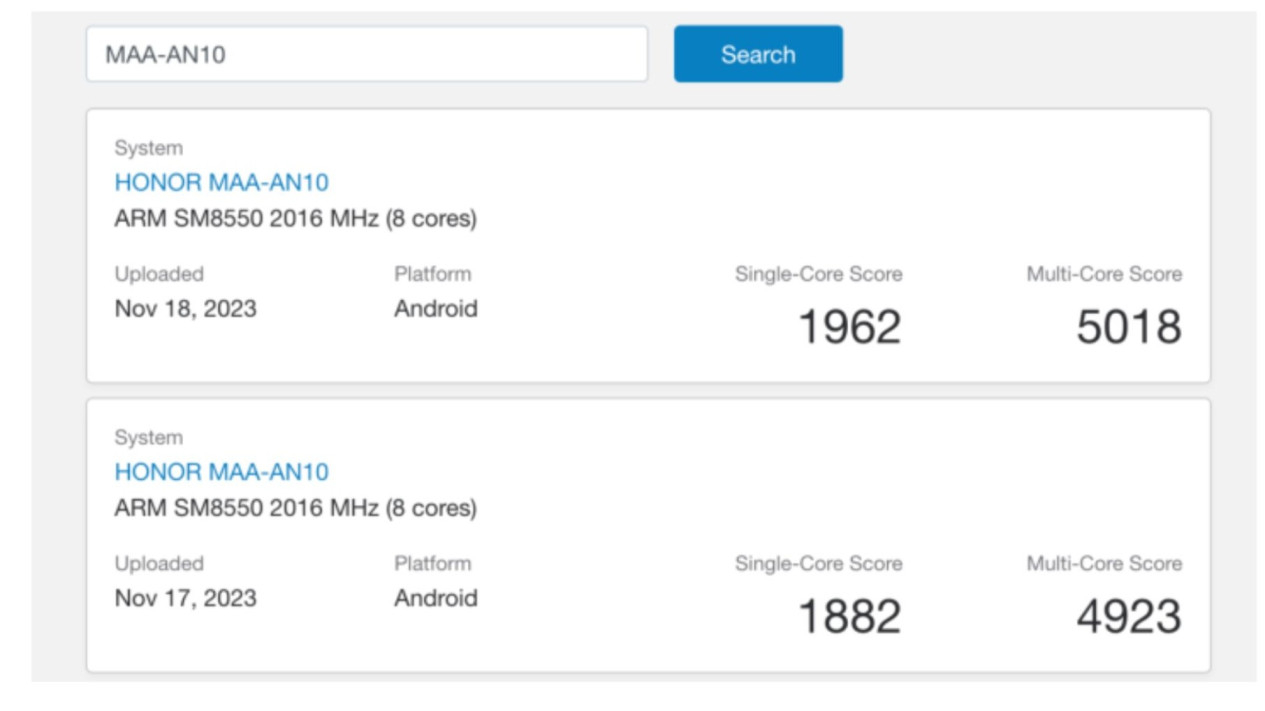1265x711 pixels.
Task: Click Android platform value in the Nov 18 result
Action: [435, 309]
